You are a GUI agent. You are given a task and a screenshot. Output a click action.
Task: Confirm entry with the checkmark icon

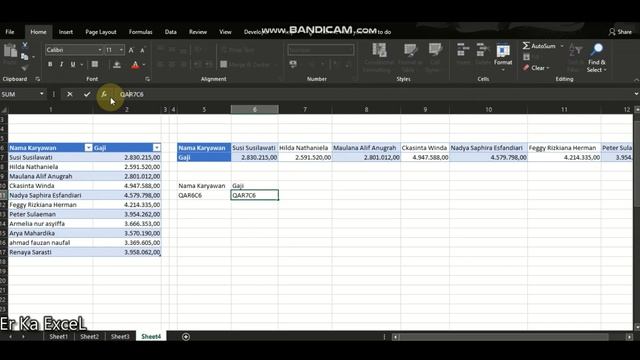pos(87,94)
